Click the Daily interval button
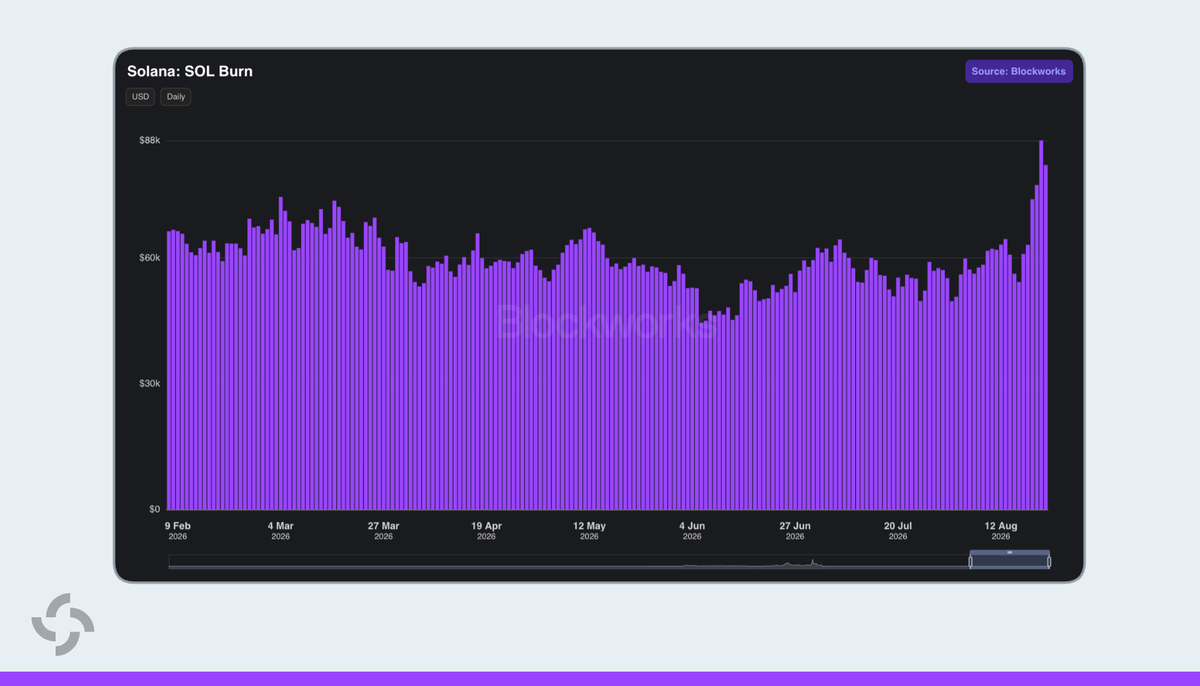This screenshot has width=1200, height=686. 176,97
